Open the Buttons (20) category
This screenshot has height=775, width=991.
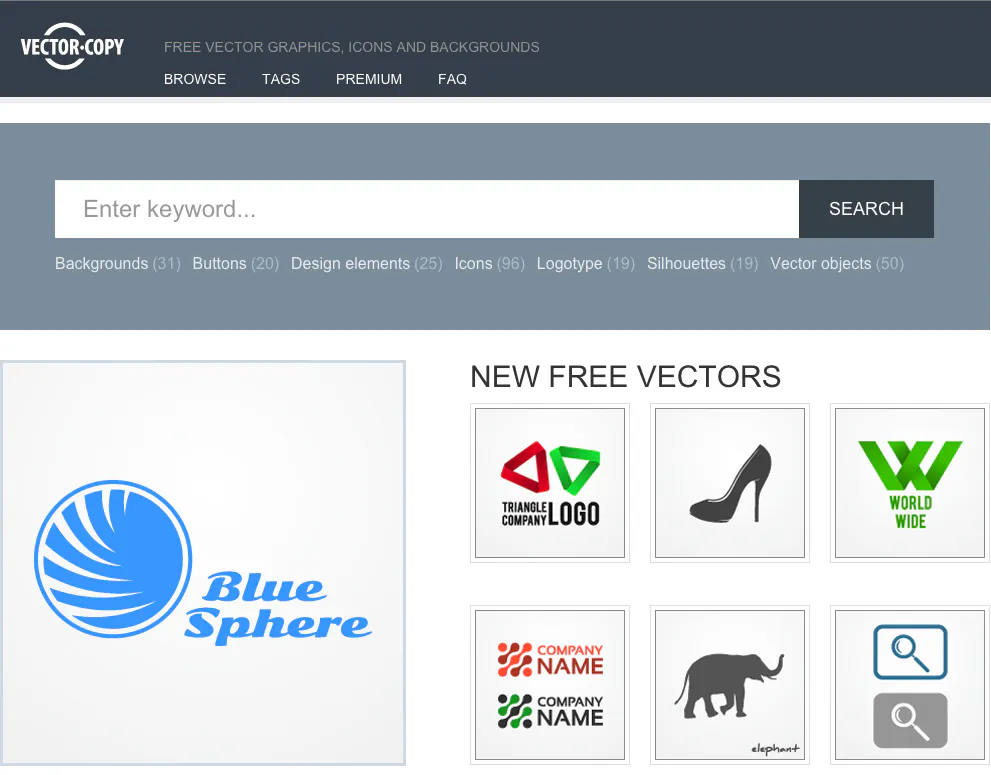[235, 264]
